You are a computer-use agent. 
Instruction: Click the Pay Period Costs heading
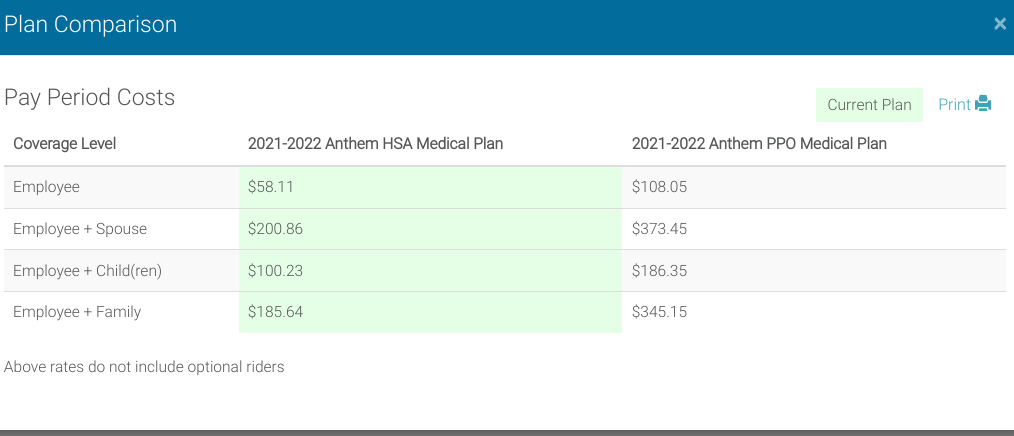pyautogui.click(x=90, y=98)
